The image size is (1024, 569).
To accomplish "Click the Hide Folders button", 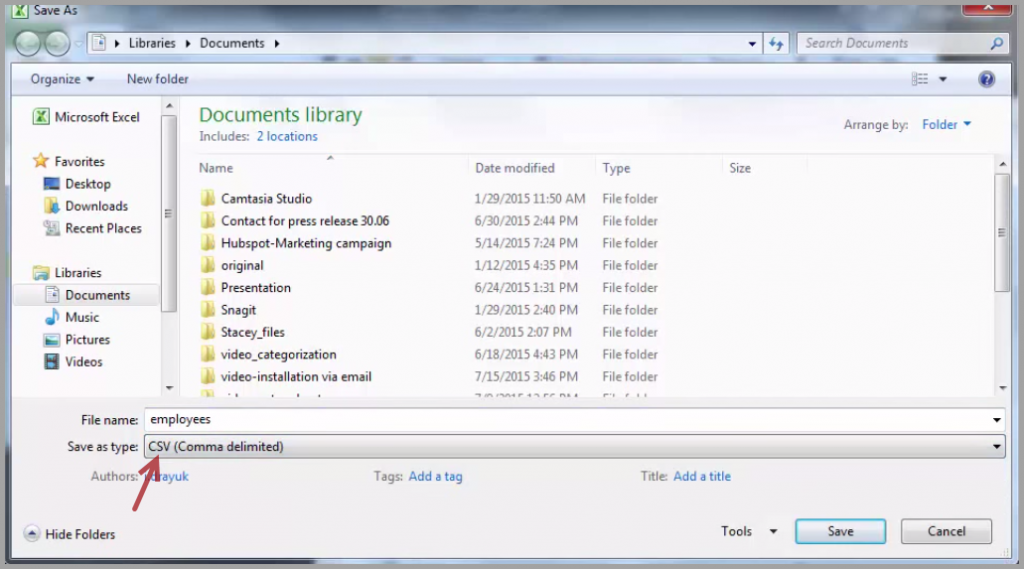I will pos(69,534).
